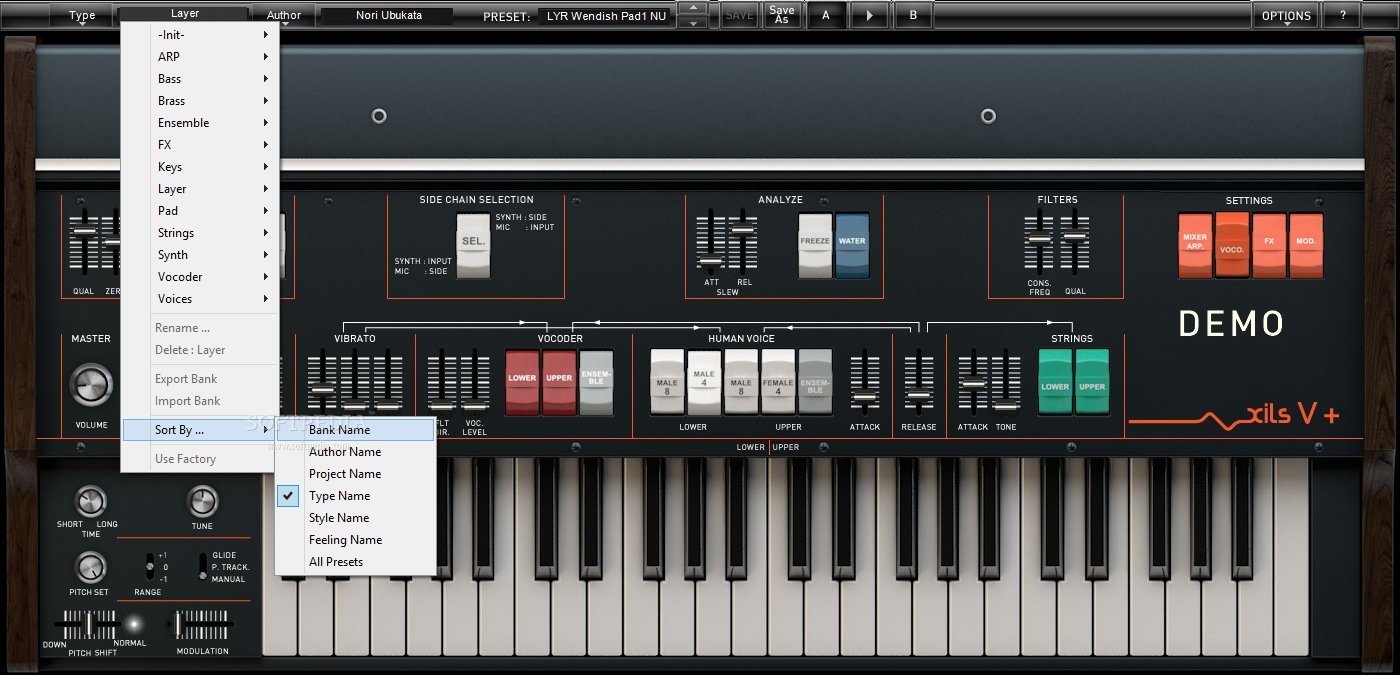Toggle the vocoder LOWER red switch
The width and height of the screenshot is (1400, 675).
[522, 381]
